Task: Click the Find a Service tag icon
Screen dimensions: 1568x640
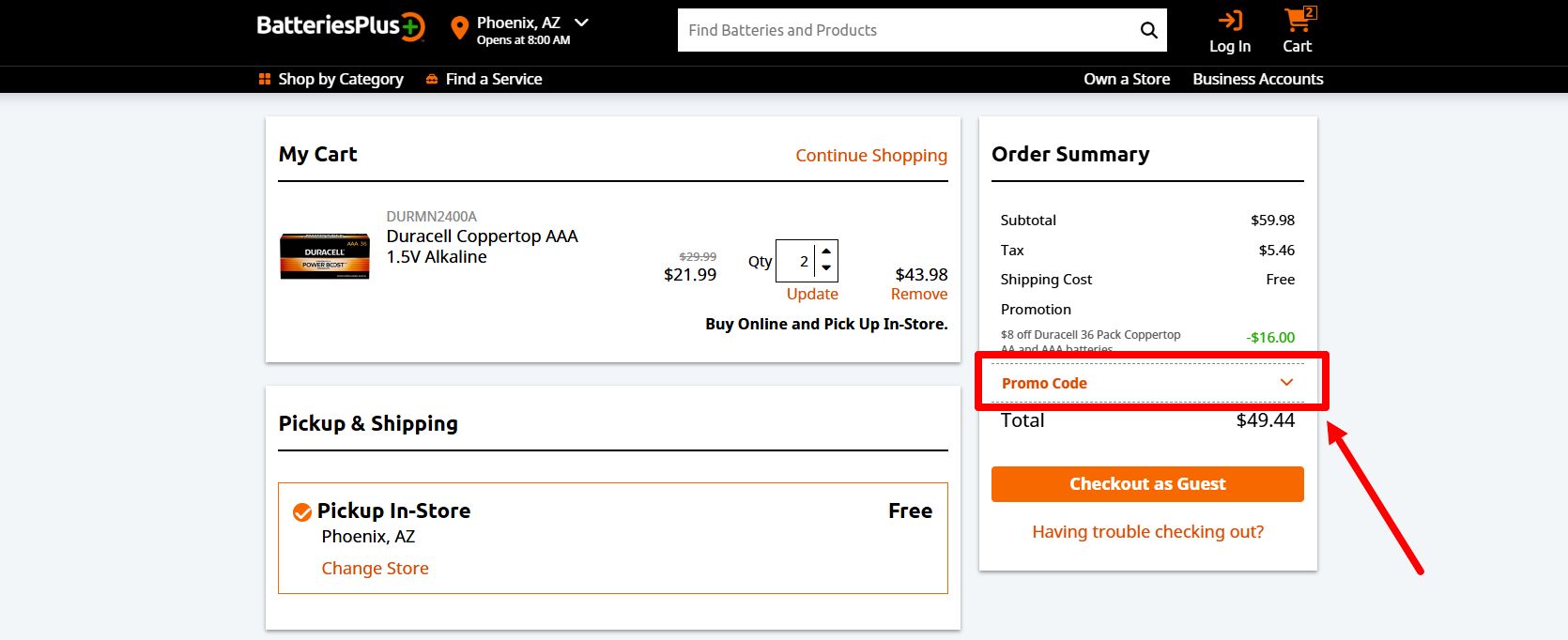Action: [x=431, y=79]
